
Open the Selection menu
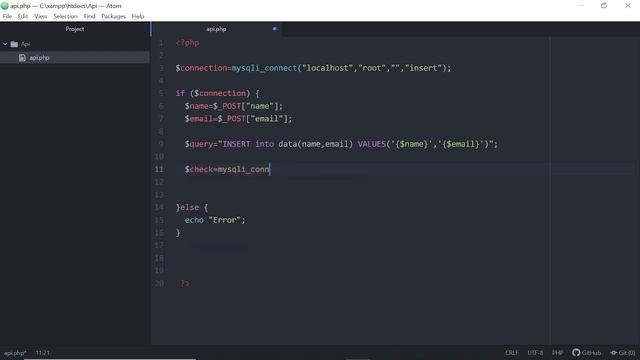(x=65, y=16)
